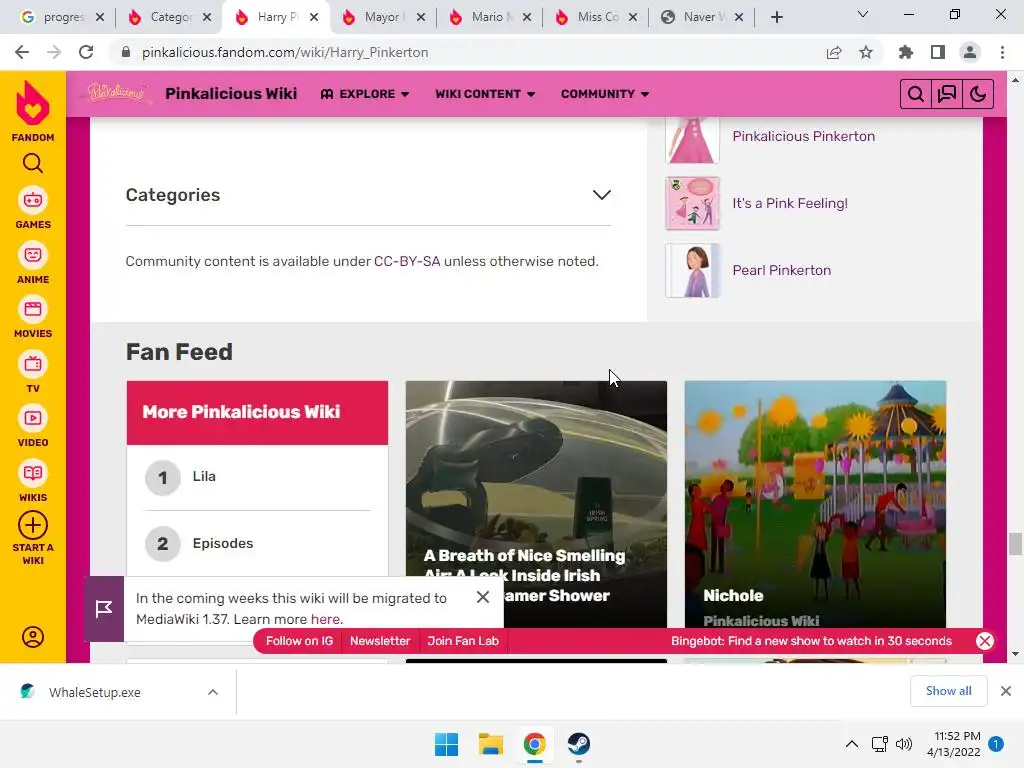
Task: Show hidden system tray icons
Action: [x=852, y=744]
